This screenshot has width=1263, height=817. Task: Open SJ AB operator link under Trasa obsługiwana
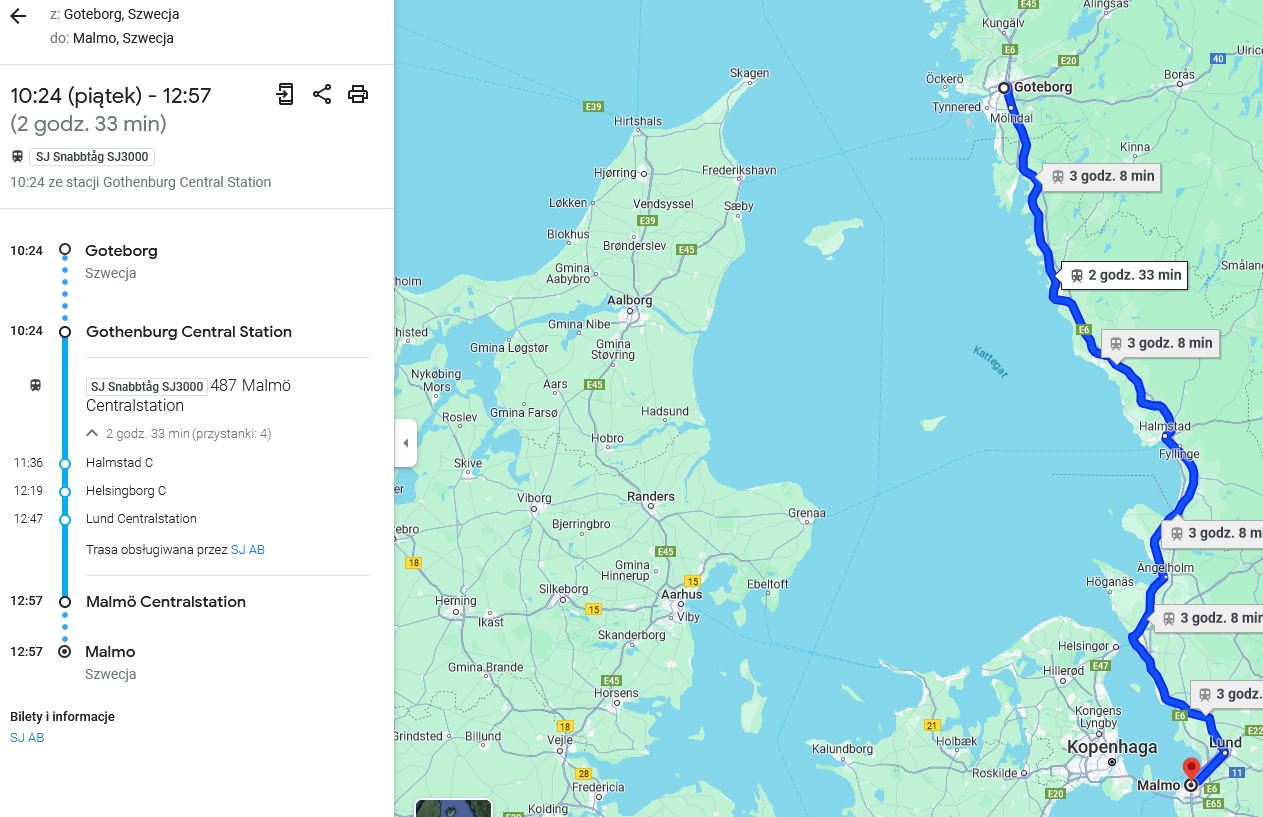point(248,549)
